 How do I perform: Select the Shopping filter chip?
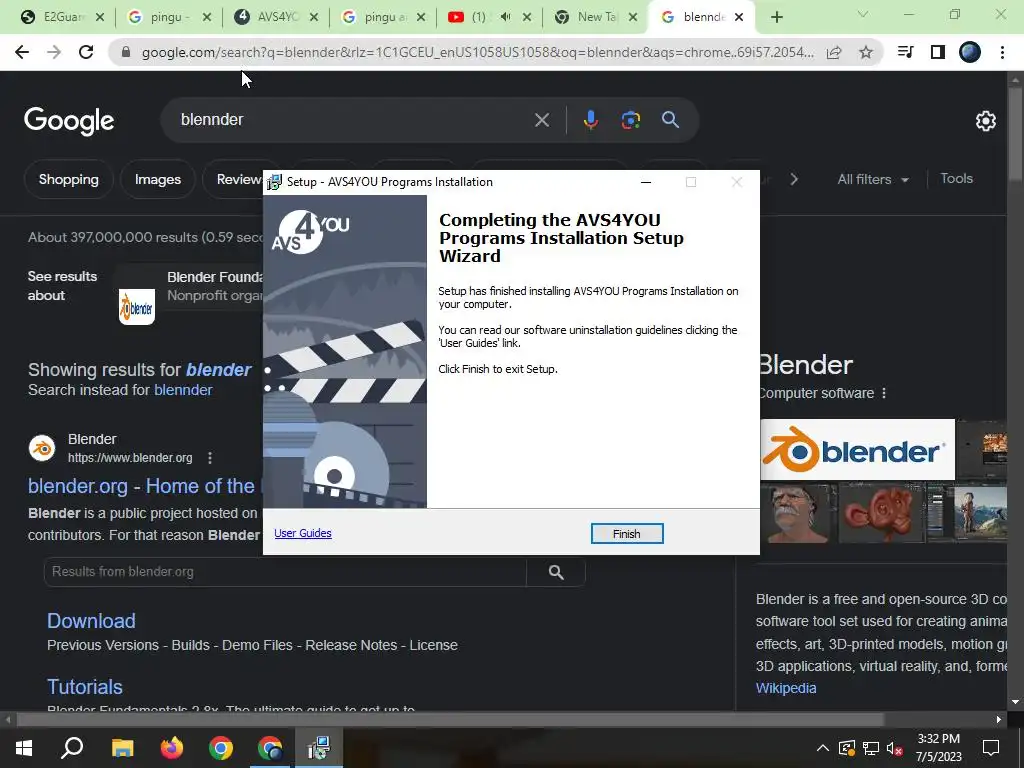[x=69, y=180]
